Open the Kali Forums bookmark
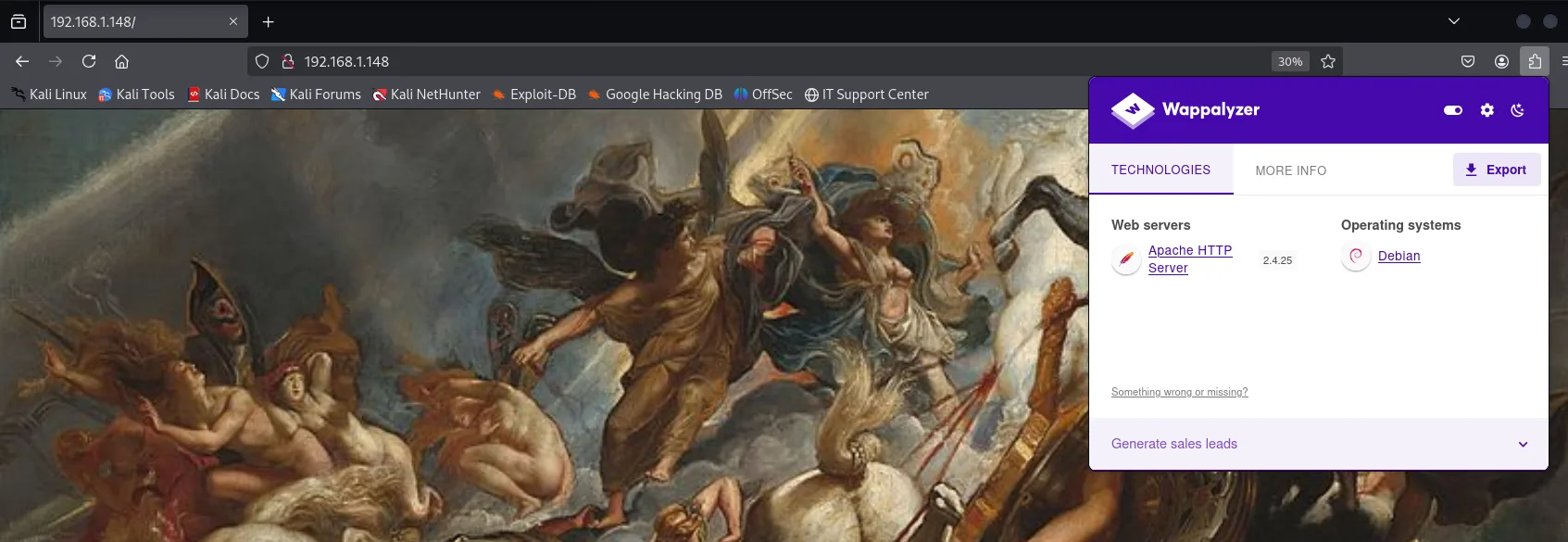1568x542 pixels. coord(316,95)
